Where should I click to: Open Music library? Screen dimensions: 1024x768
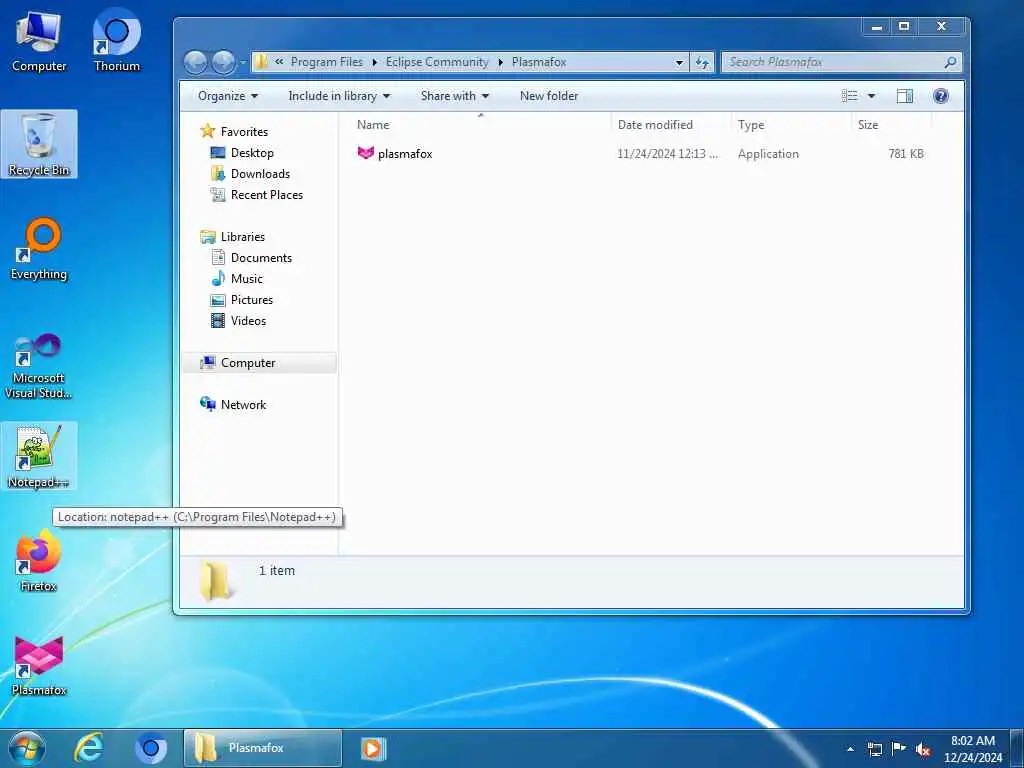(246, 278)
